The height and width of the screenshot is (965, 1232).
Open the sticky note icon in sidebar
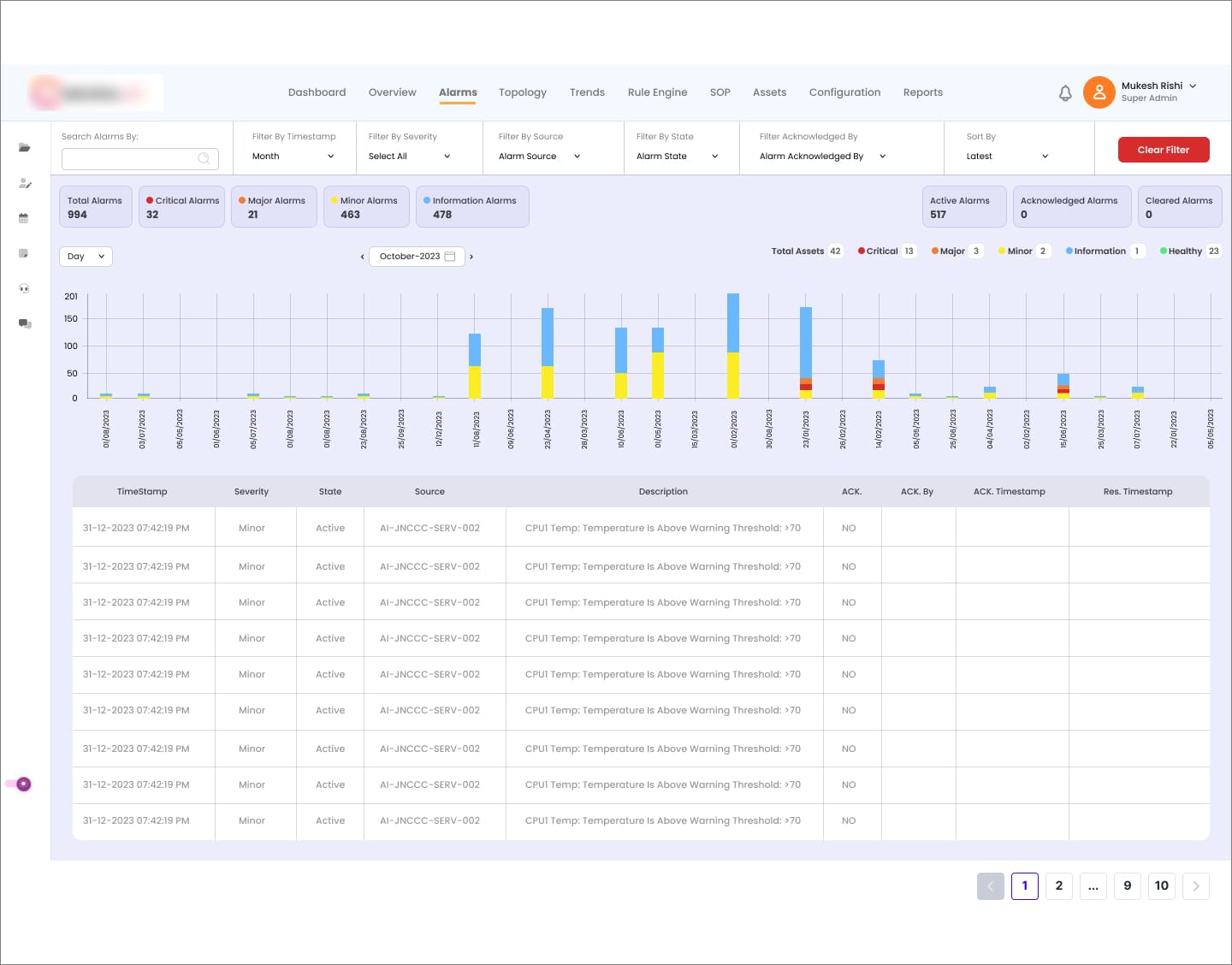click(x=24, y=253)
